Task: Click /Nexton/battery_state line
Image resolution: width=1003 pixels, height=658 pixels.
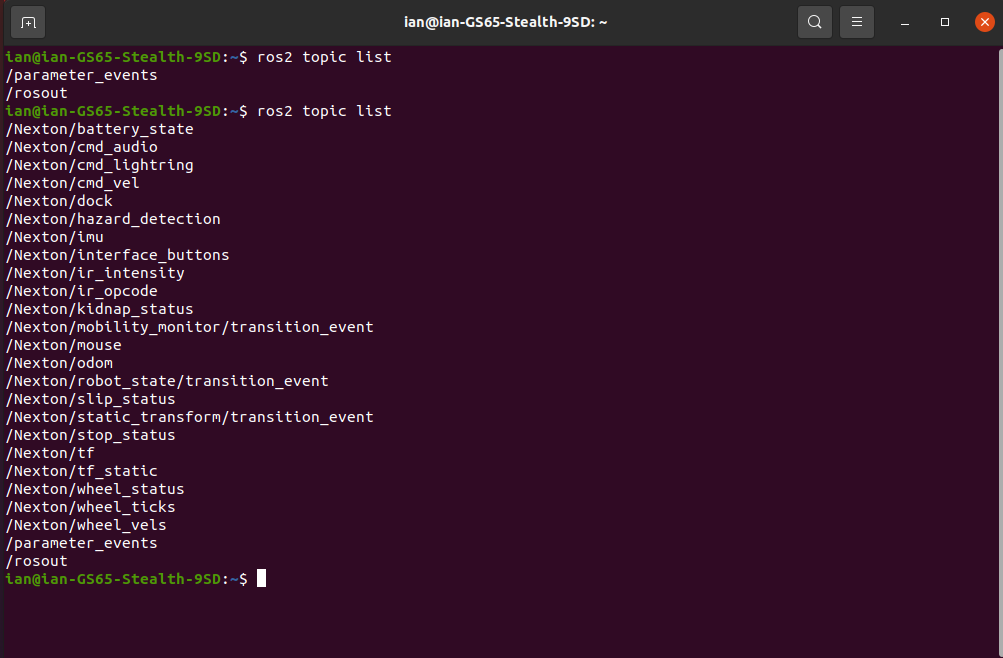Action: click(100, 129)
